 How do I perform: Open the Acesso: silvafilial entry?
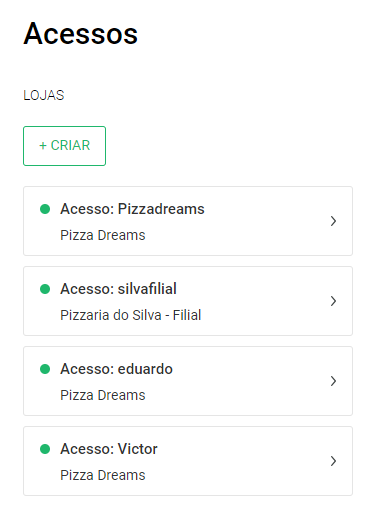(188, 301)
